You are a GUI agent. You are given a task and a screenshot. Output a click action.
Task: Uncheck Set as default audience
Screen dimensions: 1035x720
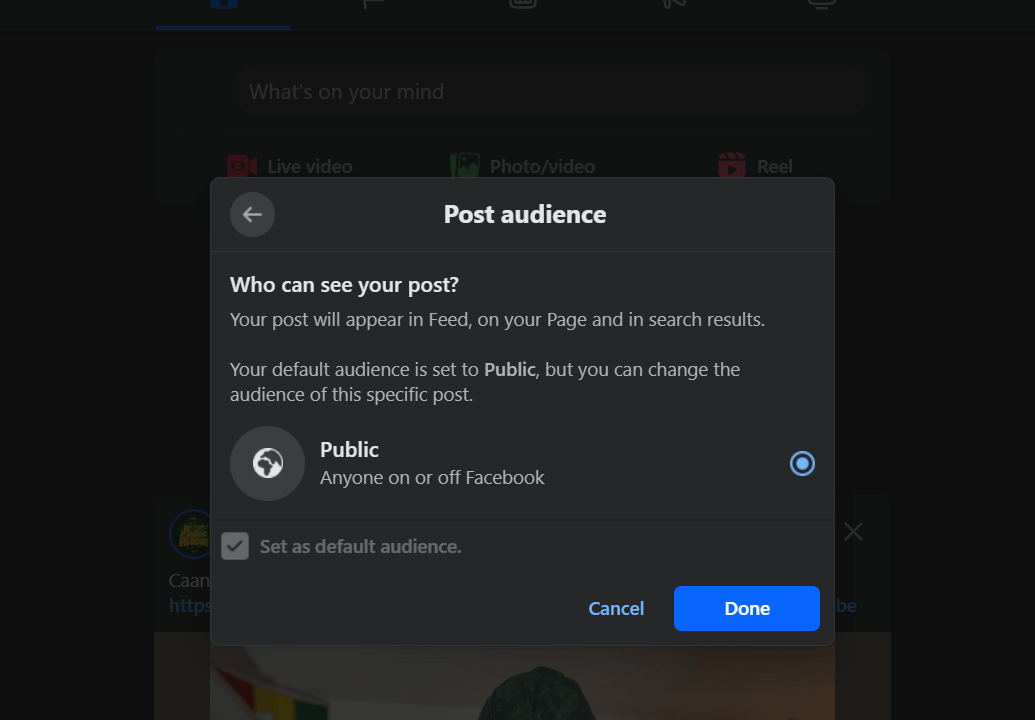coord(235,546)
